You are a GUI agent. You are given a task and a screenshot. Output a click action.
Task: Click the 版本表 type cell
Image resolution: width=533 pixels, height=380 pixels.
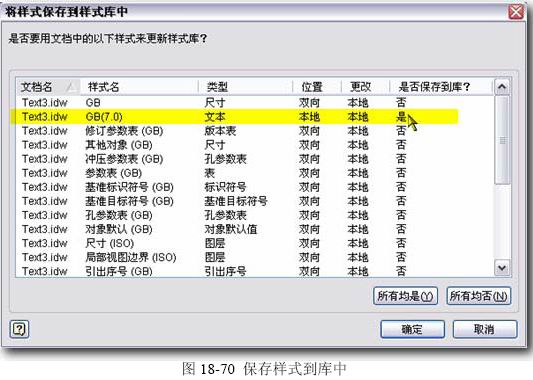coord(220,131)
